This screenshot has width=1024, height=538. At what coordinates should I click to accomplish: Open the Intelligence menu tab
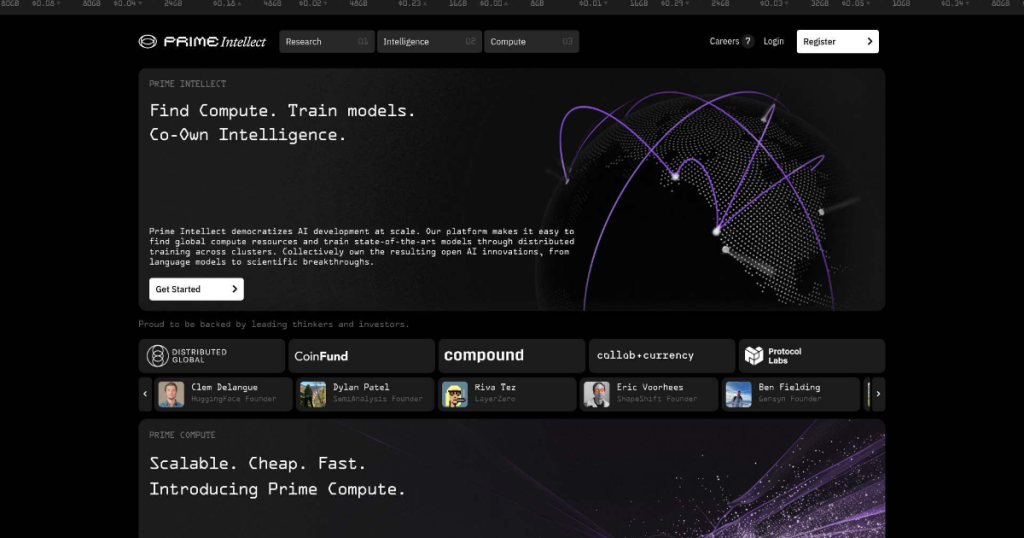click(x=429, y=42)
